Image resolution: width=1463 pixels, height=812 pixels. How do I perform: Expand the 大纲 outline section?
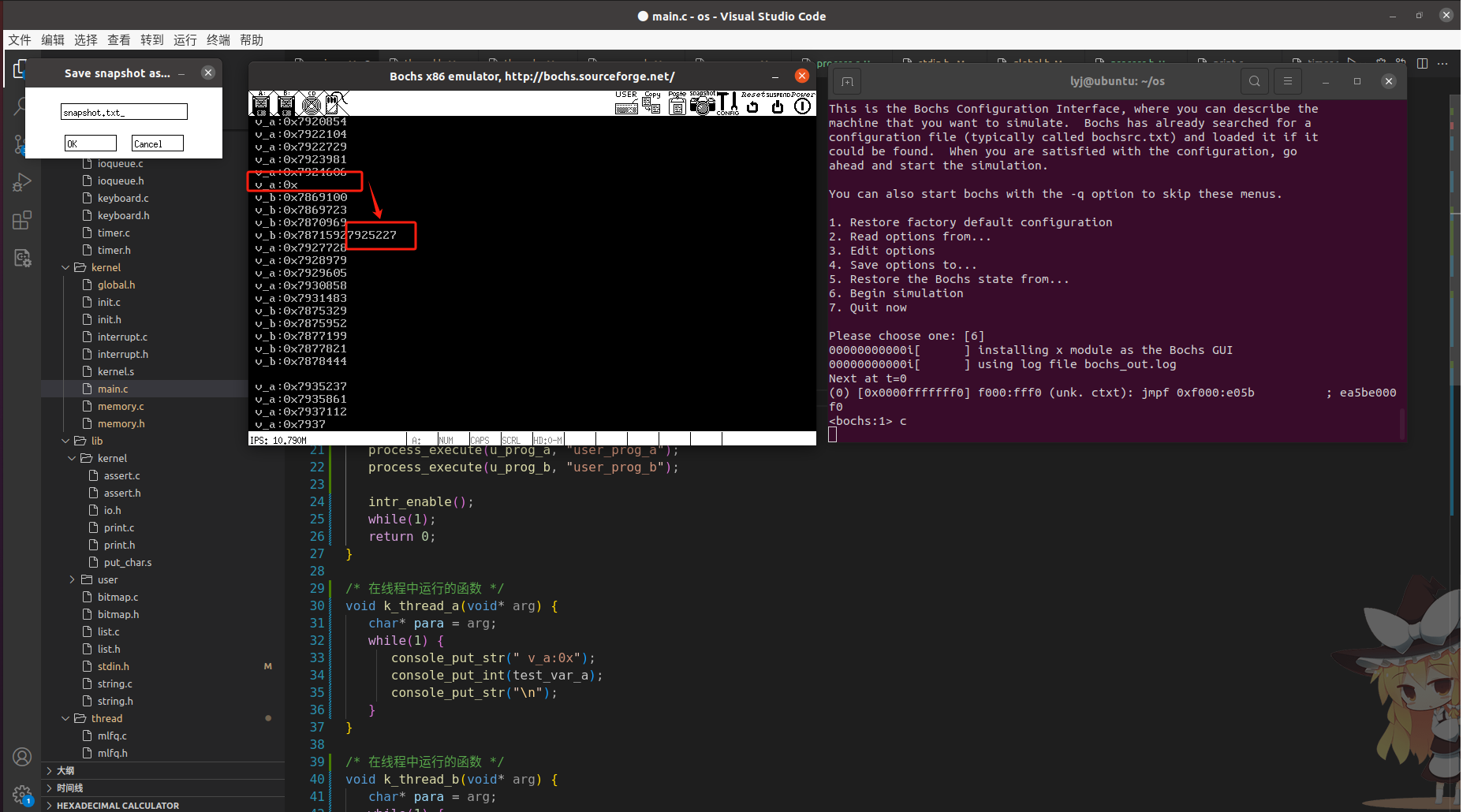pos(65,770)
